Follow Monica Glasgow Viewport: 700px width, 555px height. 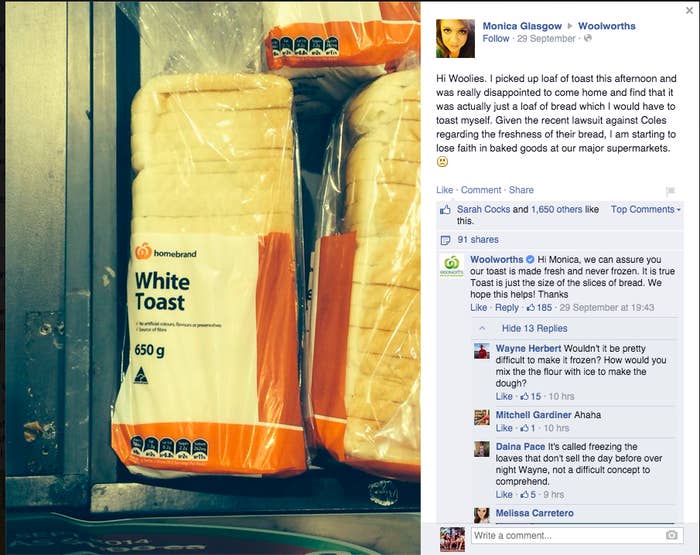496,38
